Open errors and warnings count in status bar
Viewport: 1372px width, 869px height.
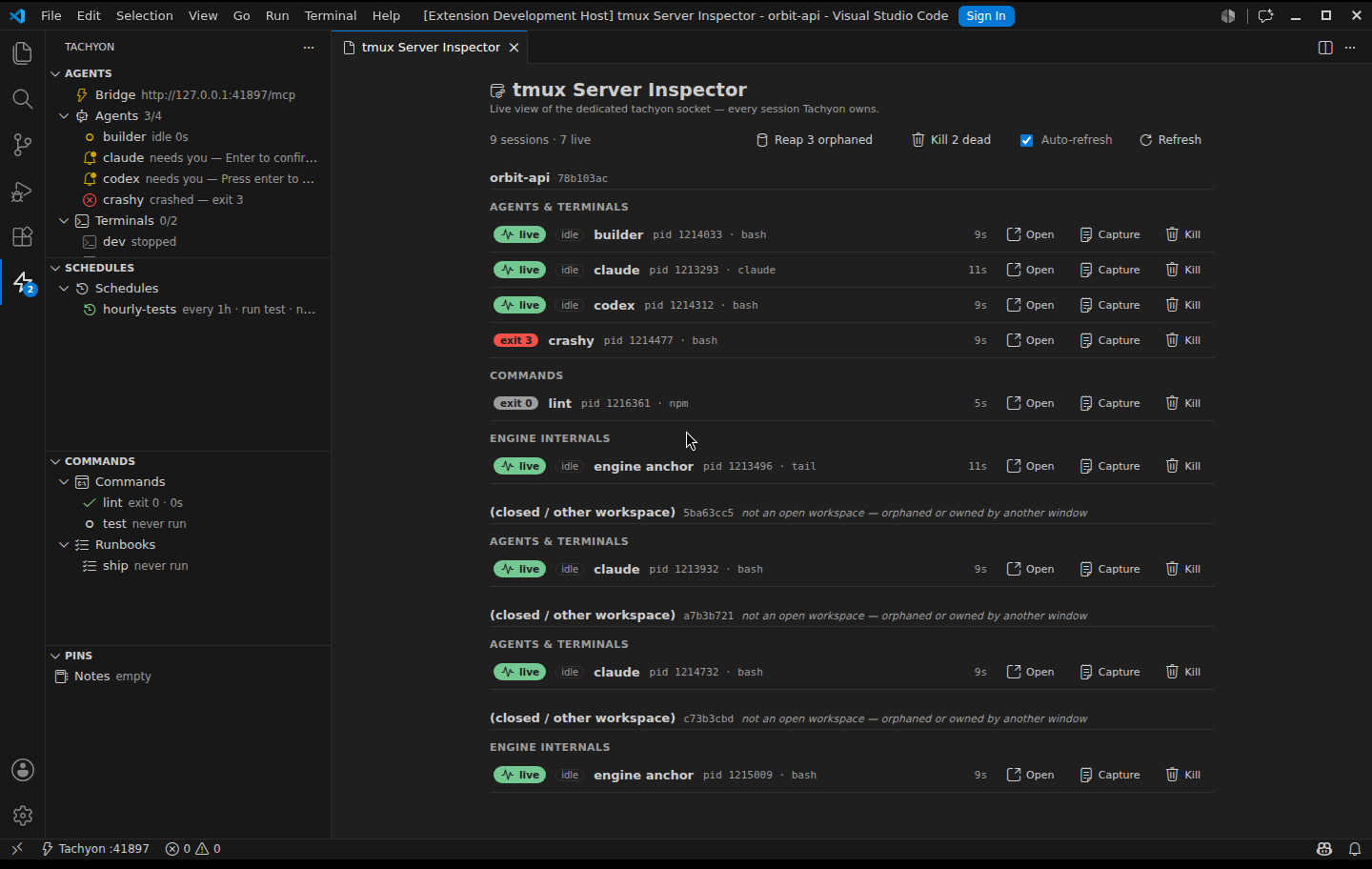[x=193, y=848]
